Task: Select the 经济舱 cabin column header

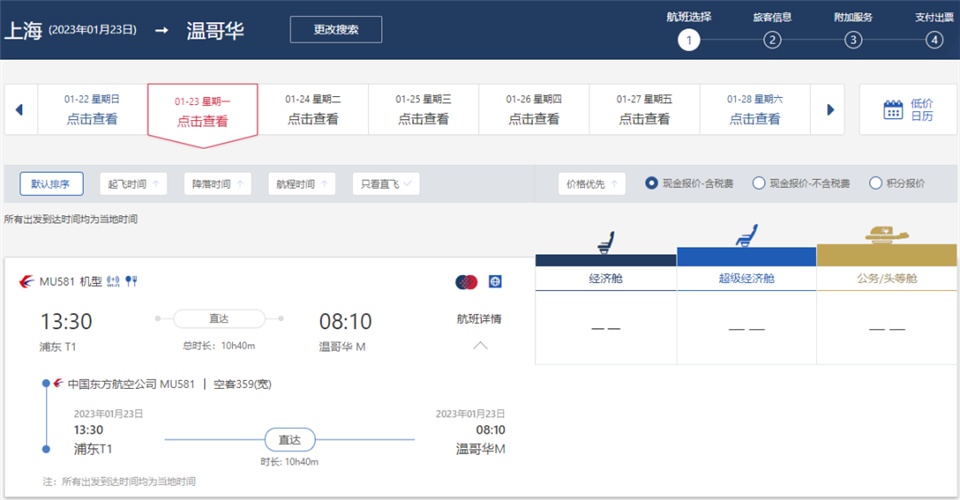Action: (x=606, y=278)
